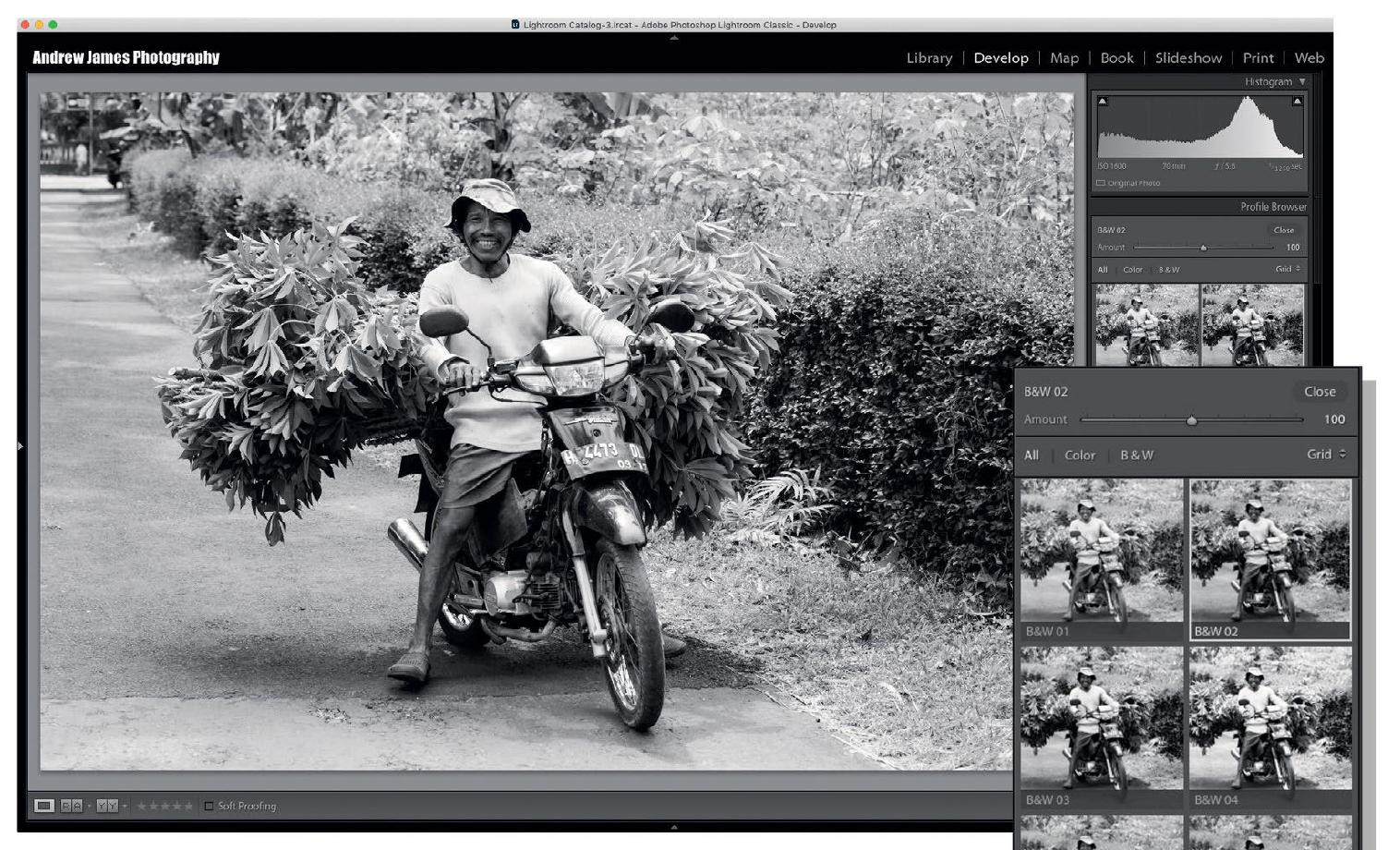Collapse the Histogram panel triangle
Viewport: 1400px width, 850px height.
[x=1302, y=82]
